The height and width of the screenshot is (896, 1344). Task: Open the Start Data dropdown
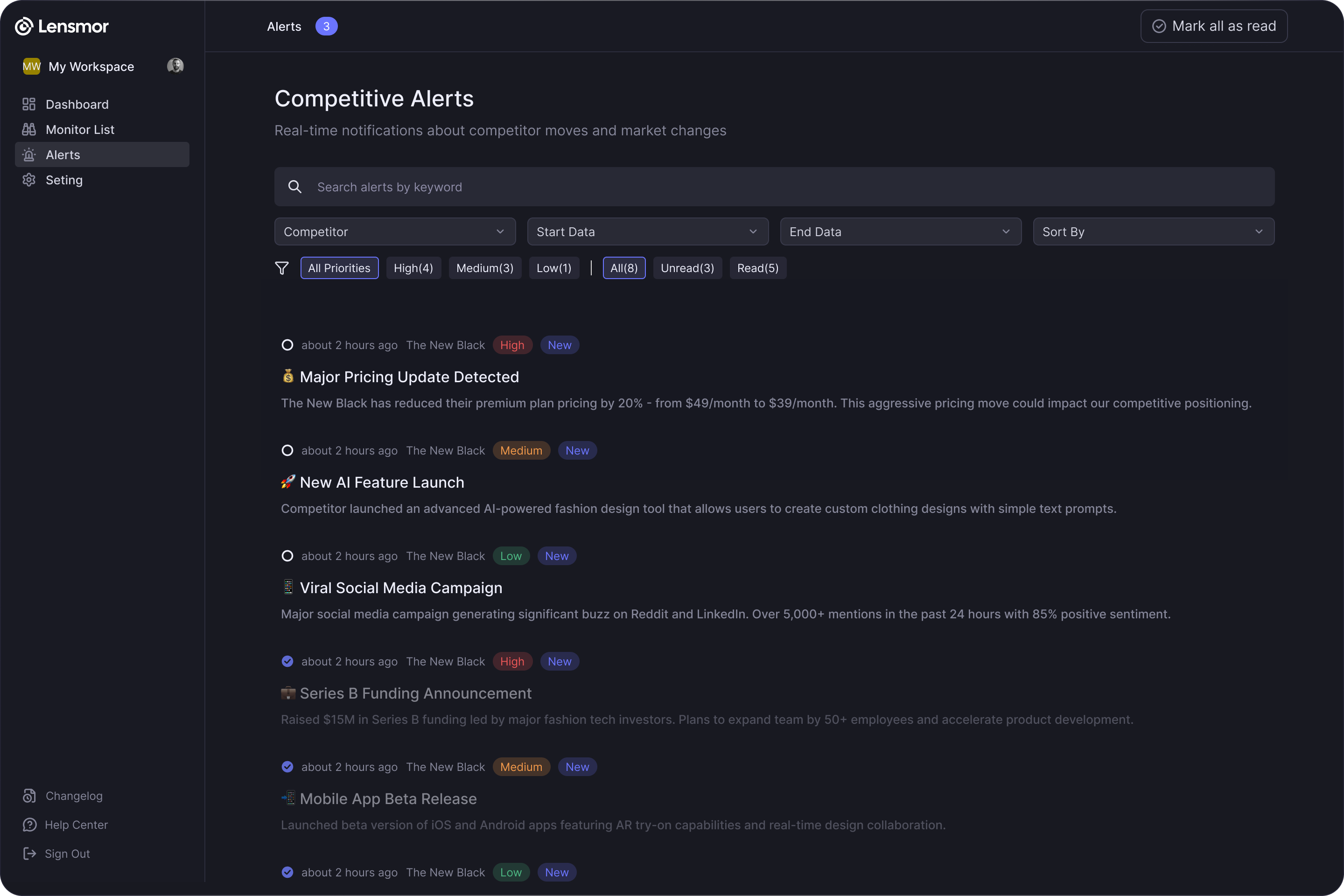click(647, 231)
